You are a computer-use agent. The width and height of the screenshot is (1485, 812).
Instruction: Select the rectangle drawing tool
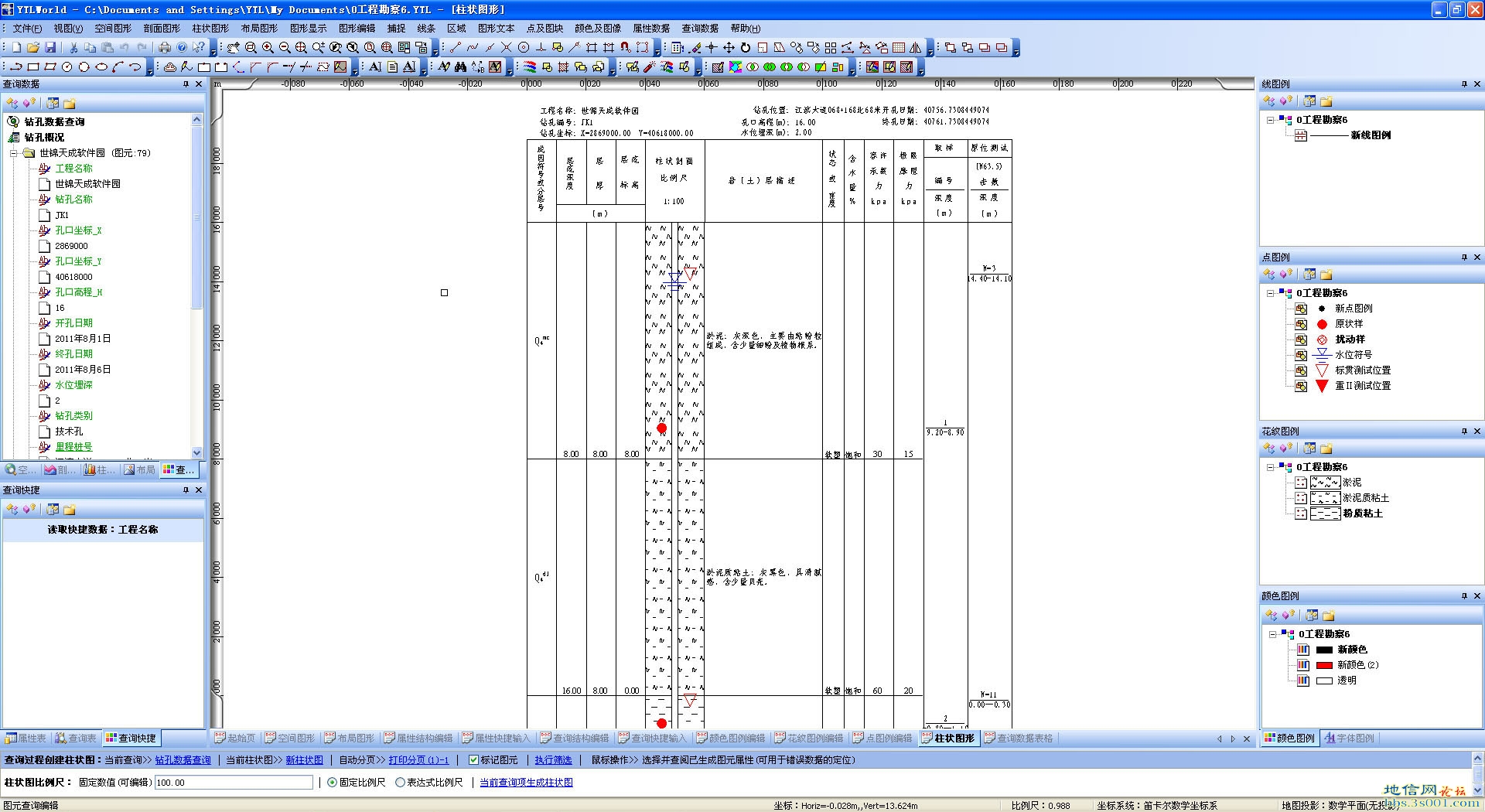33,67
